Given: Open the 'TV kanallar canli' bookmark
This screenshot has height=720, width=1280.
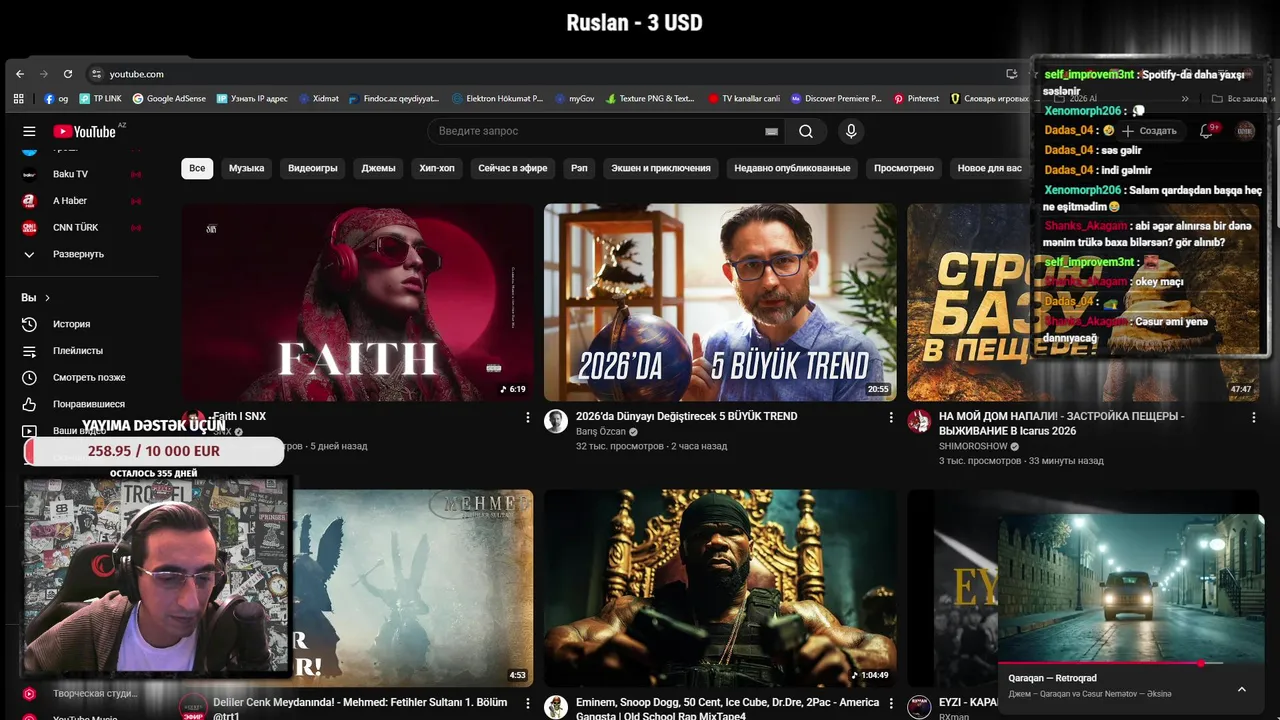Looking at the screenshot, I should 744,99.
